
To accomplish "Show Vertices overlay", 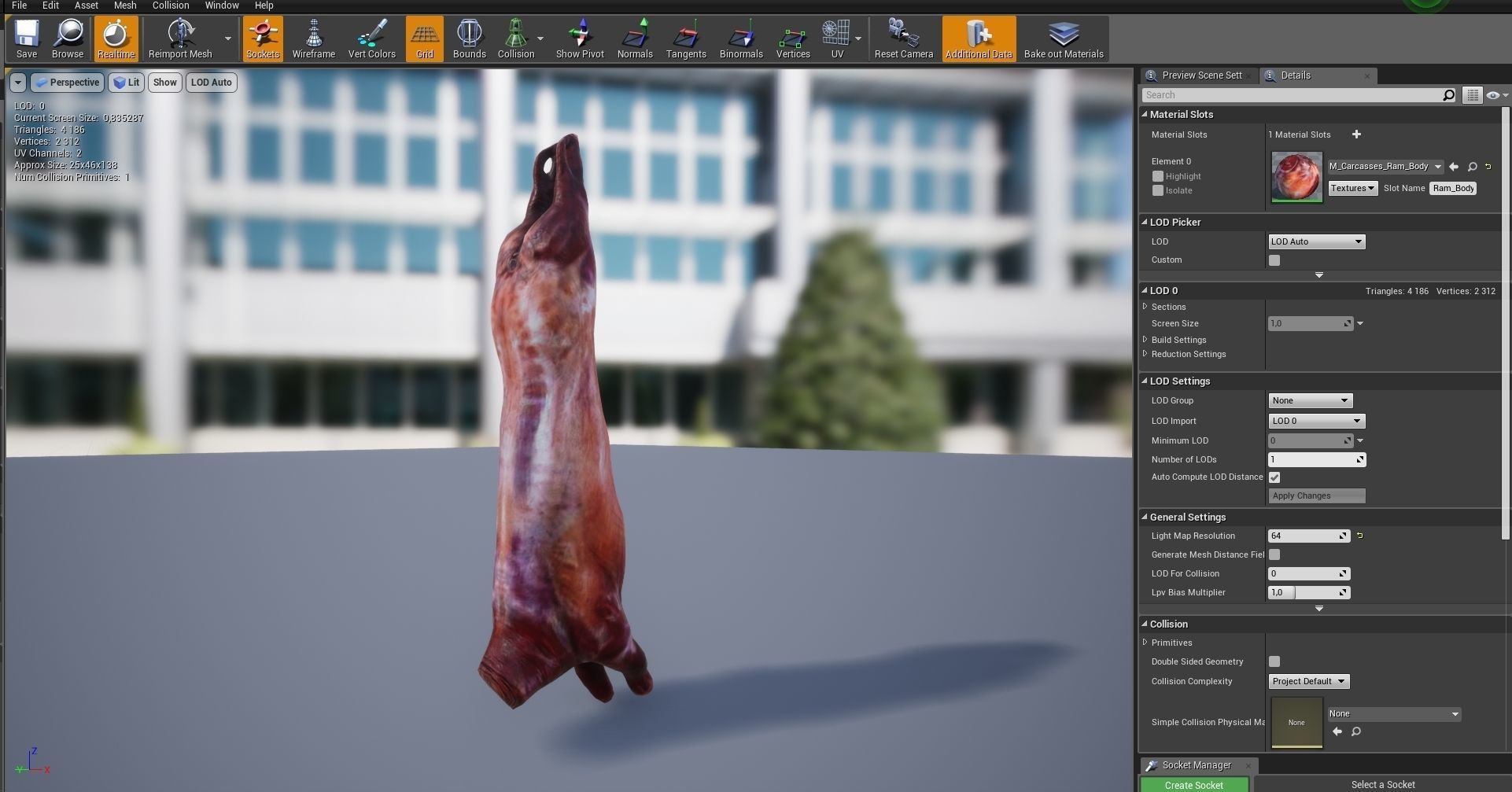I will coord(793,39).
